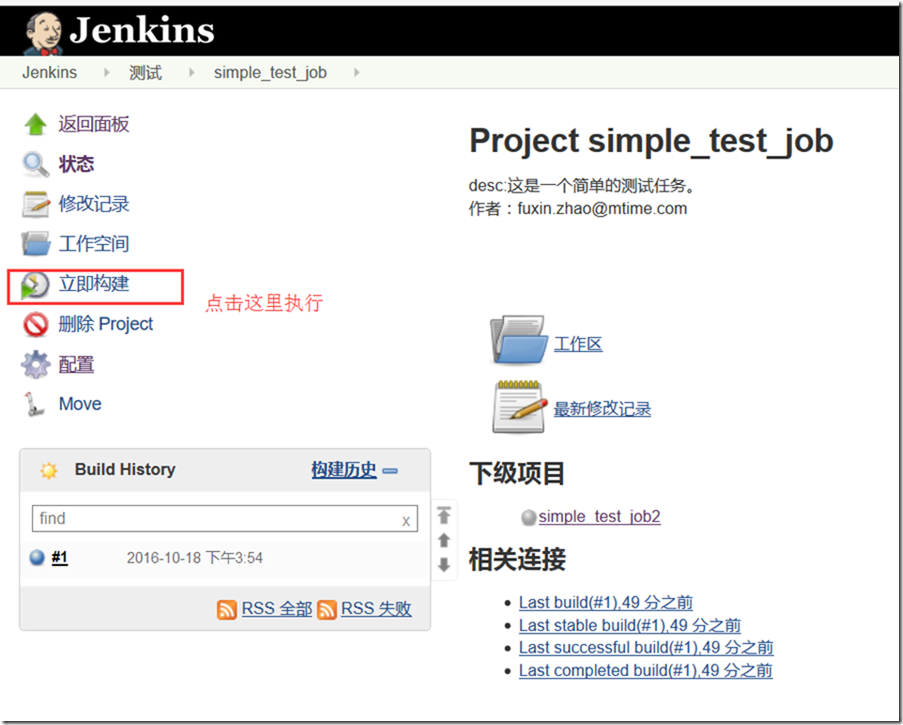
Task: Click the gear icon beside 配置
Action: tap(36, 365)
